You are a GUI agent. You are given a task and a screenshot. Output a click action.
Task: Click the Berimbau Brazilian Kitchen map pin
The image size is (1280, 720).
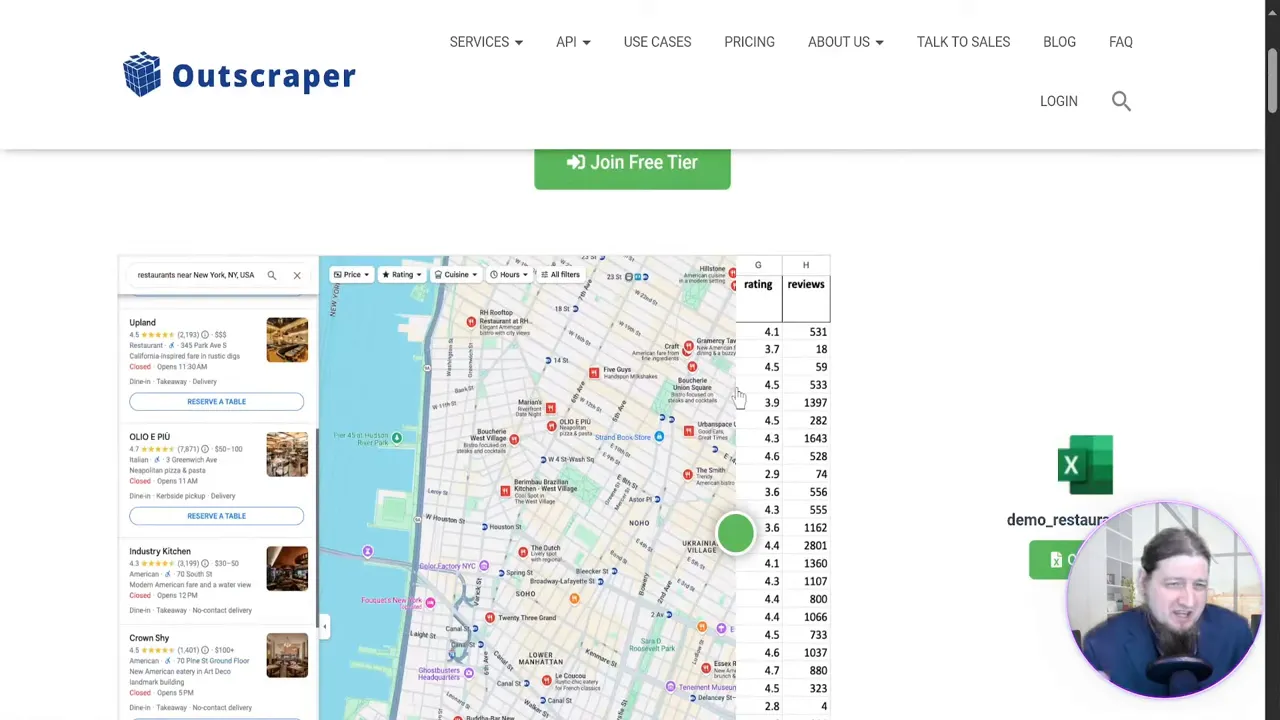(505, 491)
